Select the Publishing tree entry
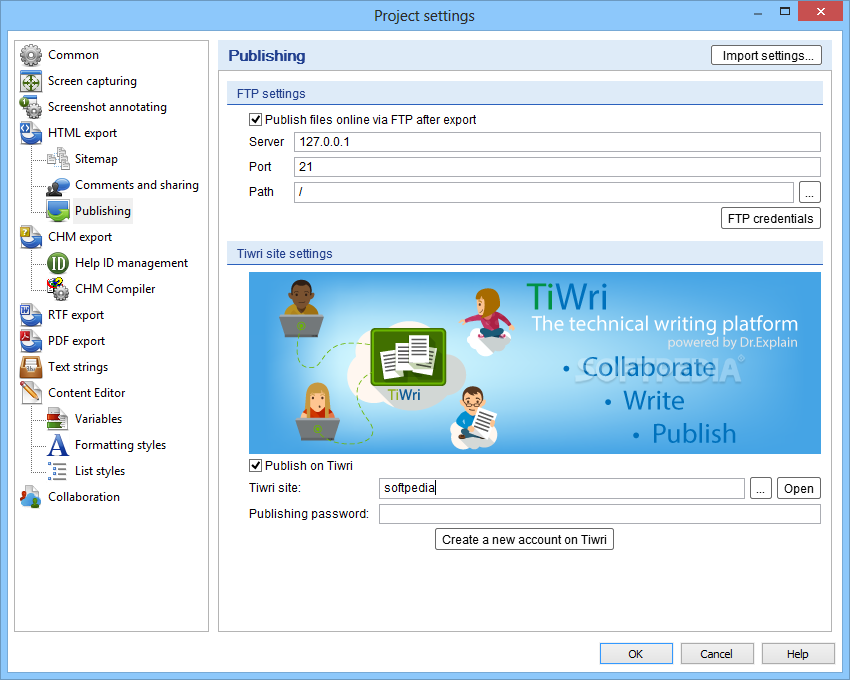Image resolution: width=850 pixels, height=680 pixels. pos(103,211)
